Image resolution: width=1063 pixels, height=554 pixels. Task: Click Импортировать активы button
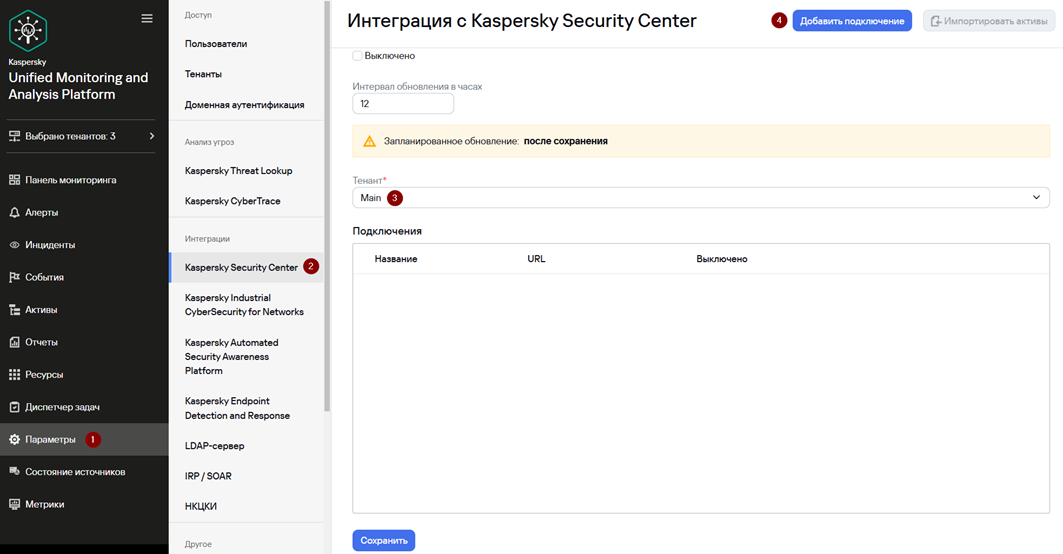[x=989, y=21]
